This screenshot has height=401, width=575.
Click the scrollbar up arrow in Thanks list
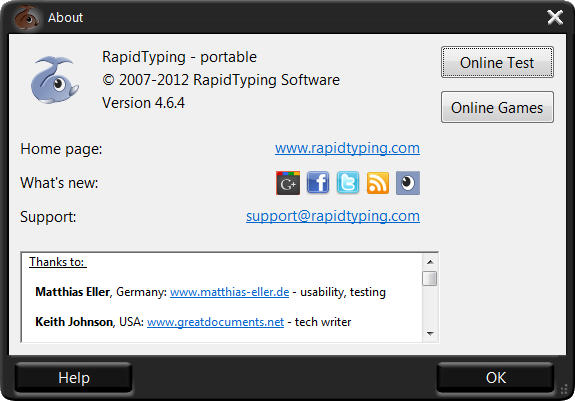[430, 262]
